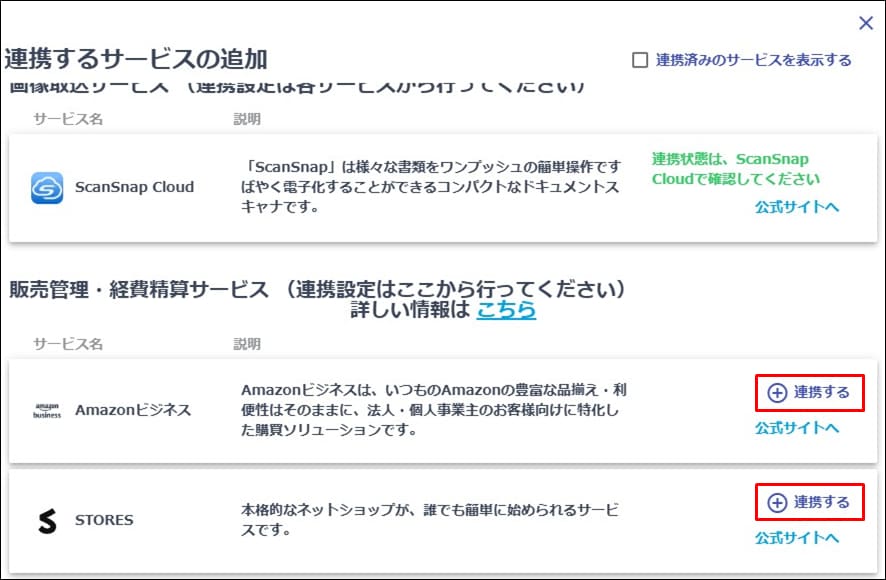
Task: Click the Amazonビジネス description paragraph
Action: click(x=433, y=410)
